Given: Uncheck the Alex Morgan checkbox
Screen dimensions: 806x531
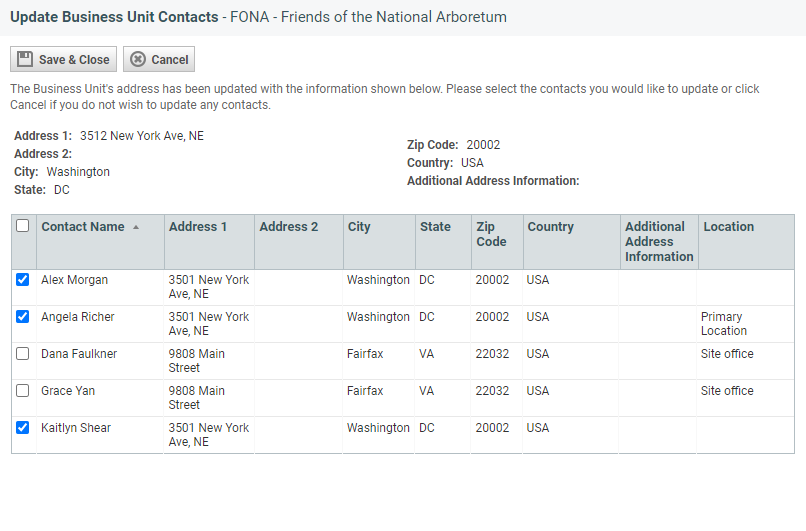Looking at the screenshot, I should click(x=23, y=279).
